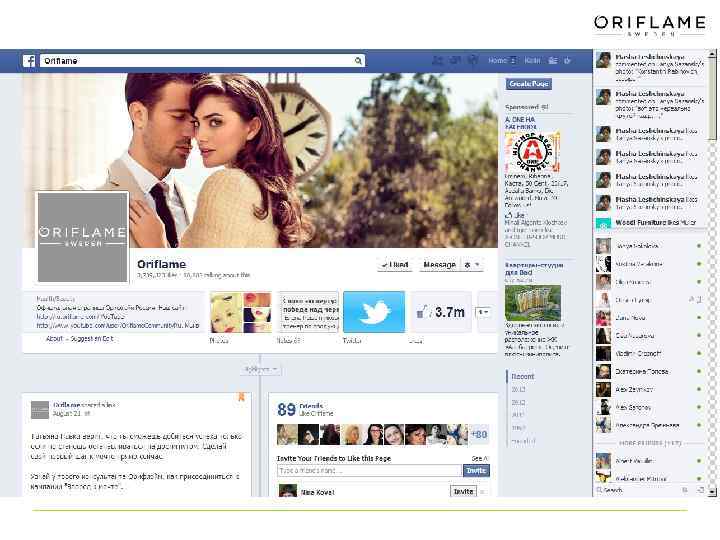Click the 89 Friends Like Oriflame link
720x540 pixels.
point(305,409)
